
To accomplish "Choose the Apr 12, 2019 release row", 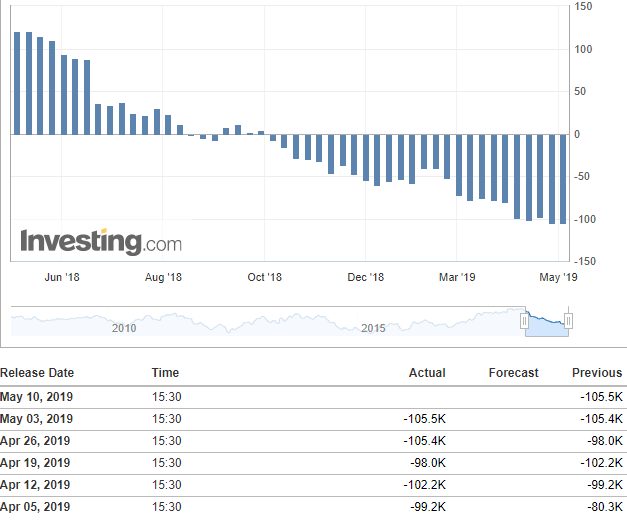I will coord(35,485).
